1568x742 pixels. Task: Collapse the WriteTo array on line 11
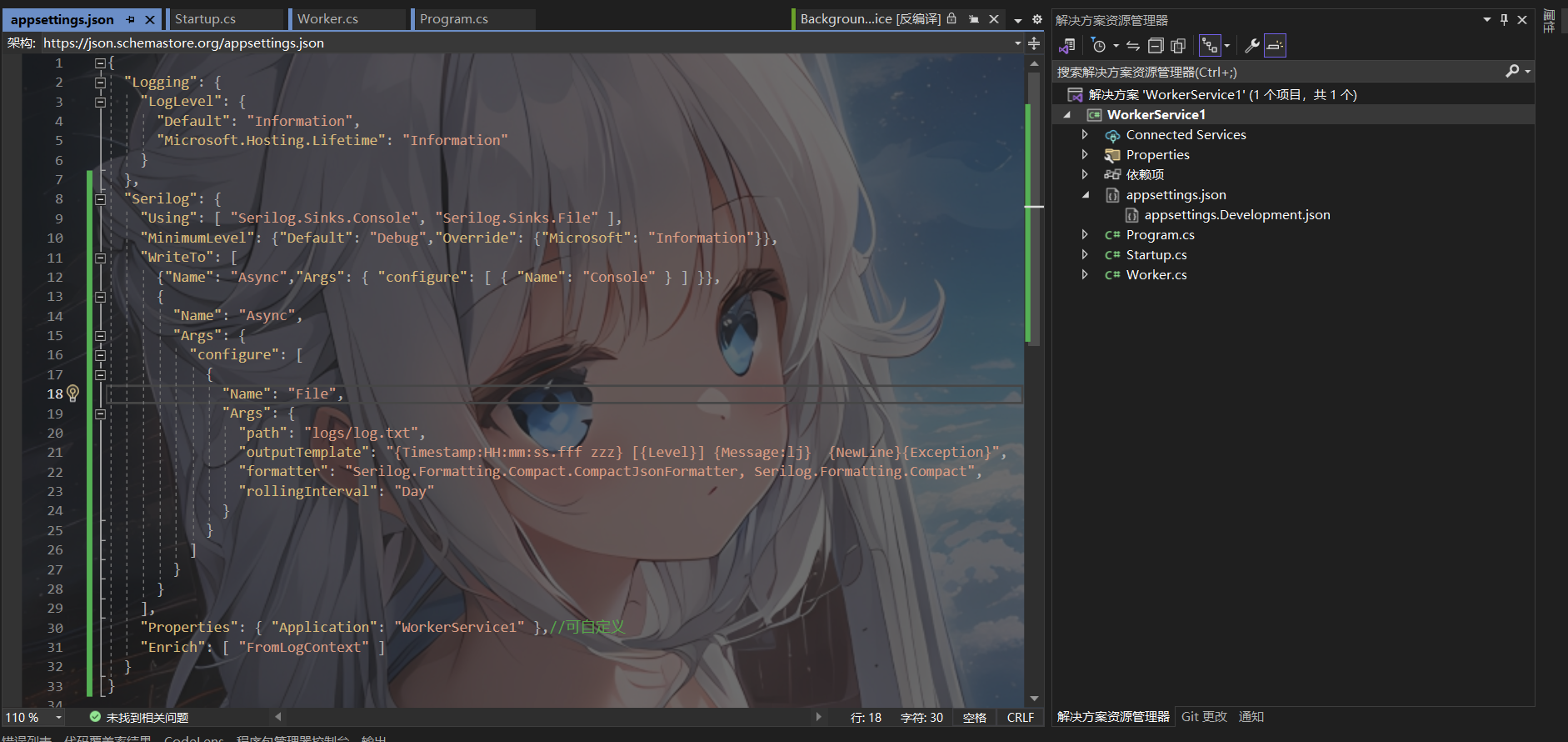point(100,258)
